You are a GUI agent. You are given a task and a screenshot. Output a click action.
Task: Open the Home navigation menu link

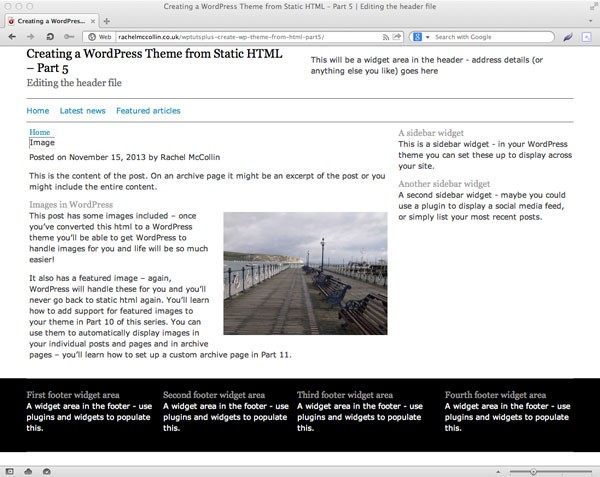(38, 111)
